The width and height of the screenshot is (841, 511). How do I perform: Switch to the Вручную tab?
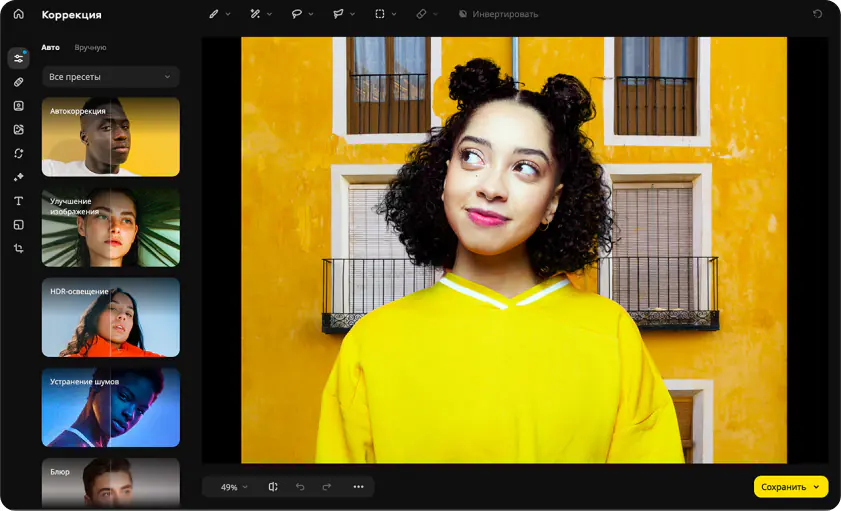90,47
